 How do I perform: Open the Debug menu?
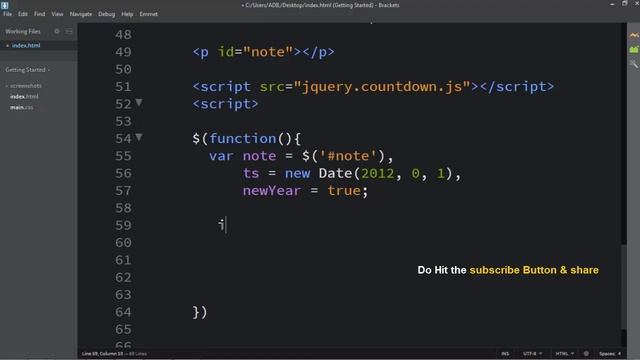pyautogui.click(x=107, y=14)
